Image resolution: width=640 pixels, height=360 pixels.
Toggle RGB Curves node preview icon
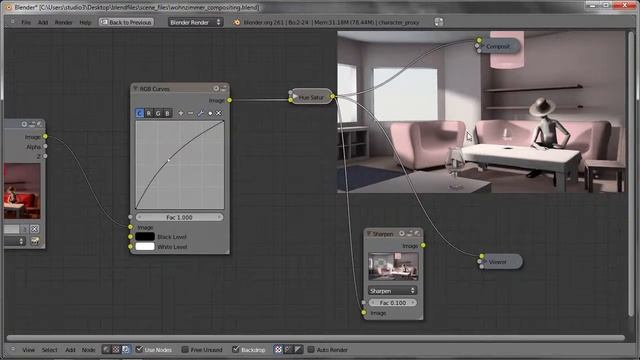pyautogui.click(x=216, y=88)
